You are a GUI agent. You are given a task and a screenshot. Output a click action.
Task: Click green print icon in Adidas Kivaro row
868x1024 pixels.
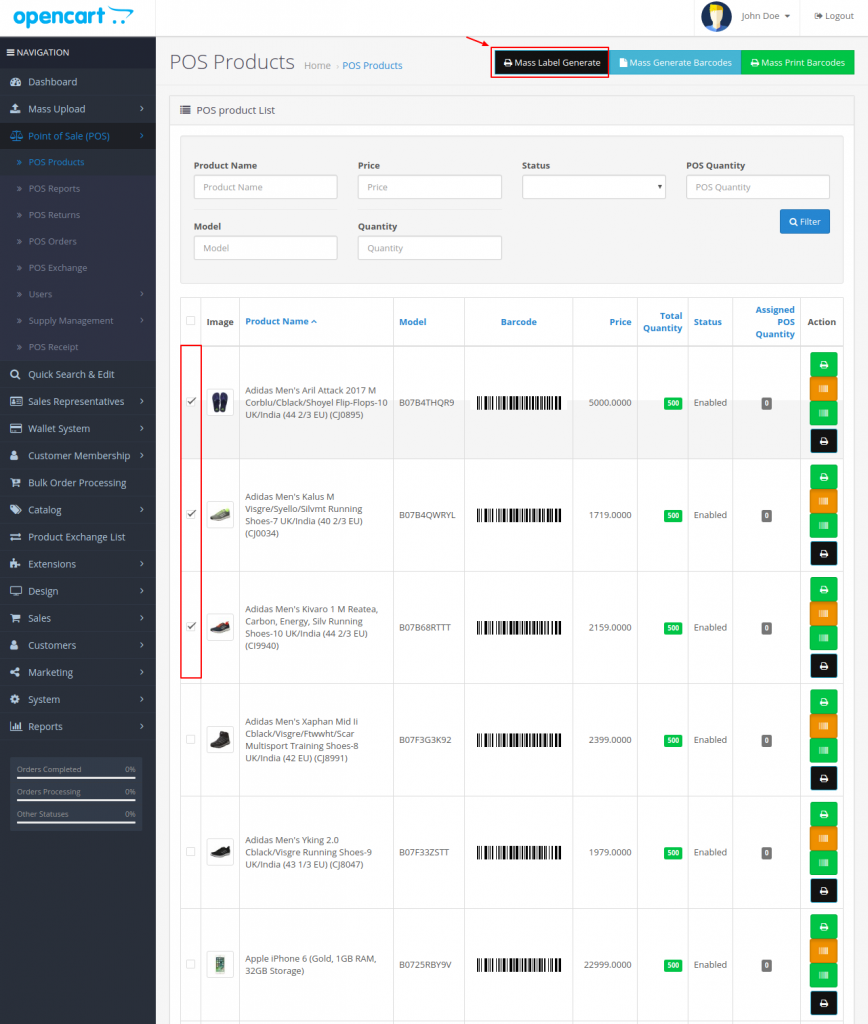click(824, 589)
